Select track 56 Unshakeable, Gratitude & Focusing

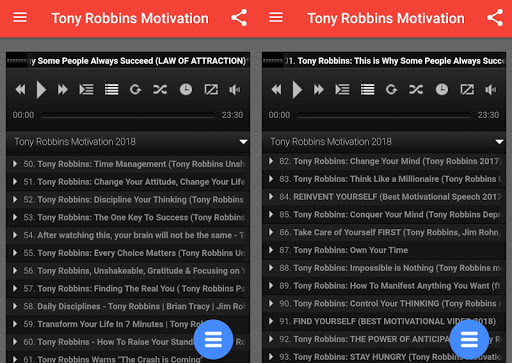tap(128, 271)
